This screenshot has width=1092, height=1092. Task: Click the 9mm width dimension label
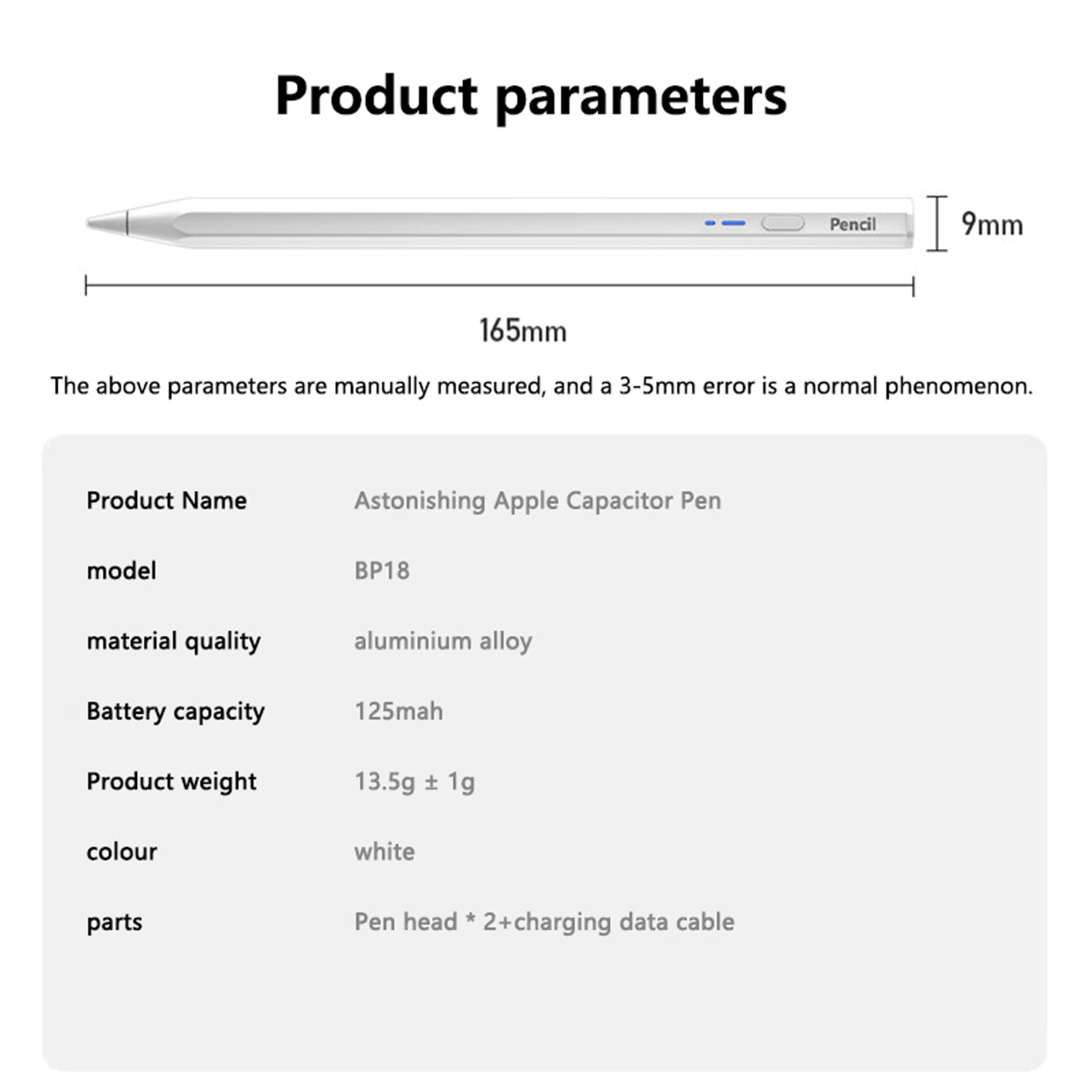[992, 224]
